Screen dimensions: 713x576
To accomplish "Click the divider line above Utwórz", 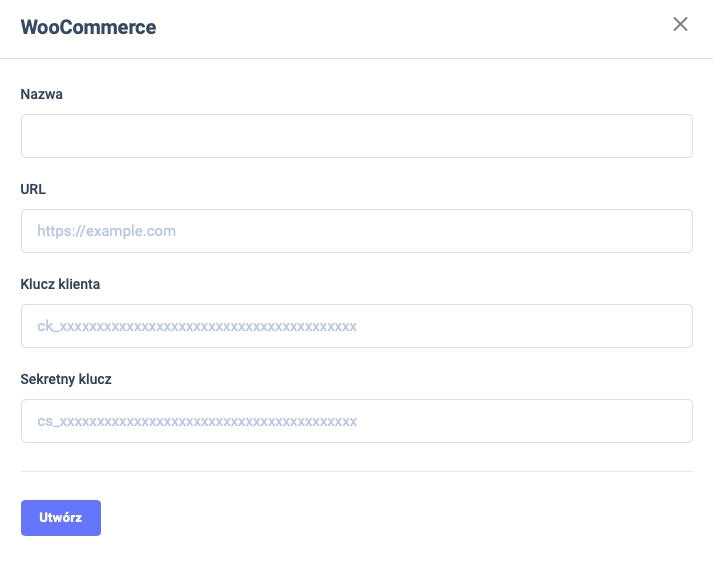I will (356, 471).
